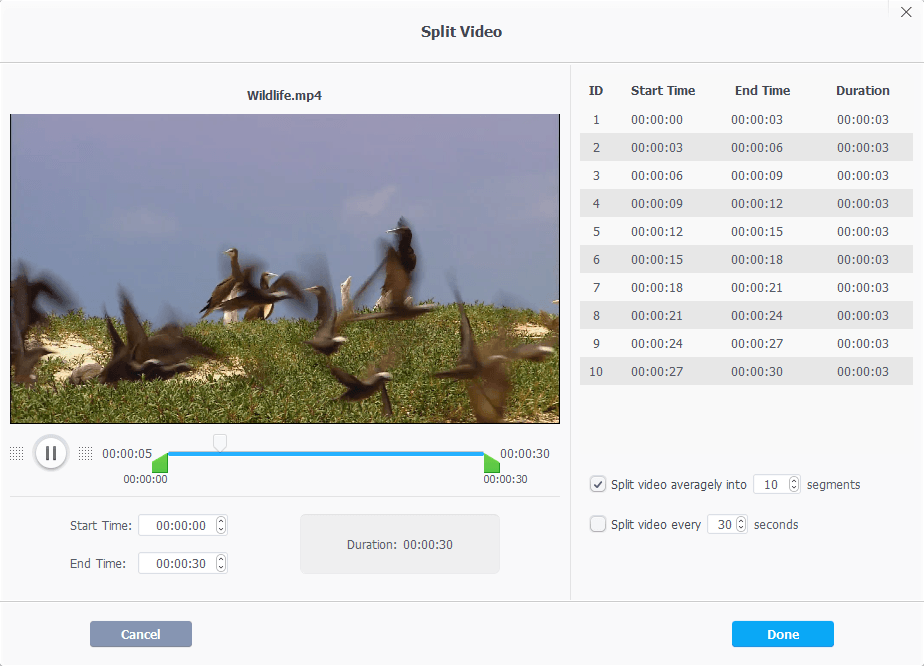The height and width of the screenshot is (666, 924).
Task: Click the green start trim marker
Action: point(160,464)
